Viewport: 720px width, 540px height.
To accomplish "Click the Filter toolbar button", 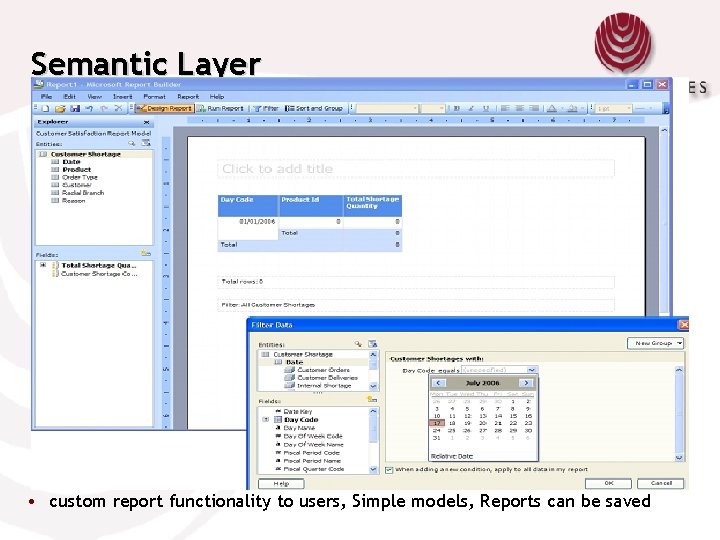I will click(x=266, y=109).
